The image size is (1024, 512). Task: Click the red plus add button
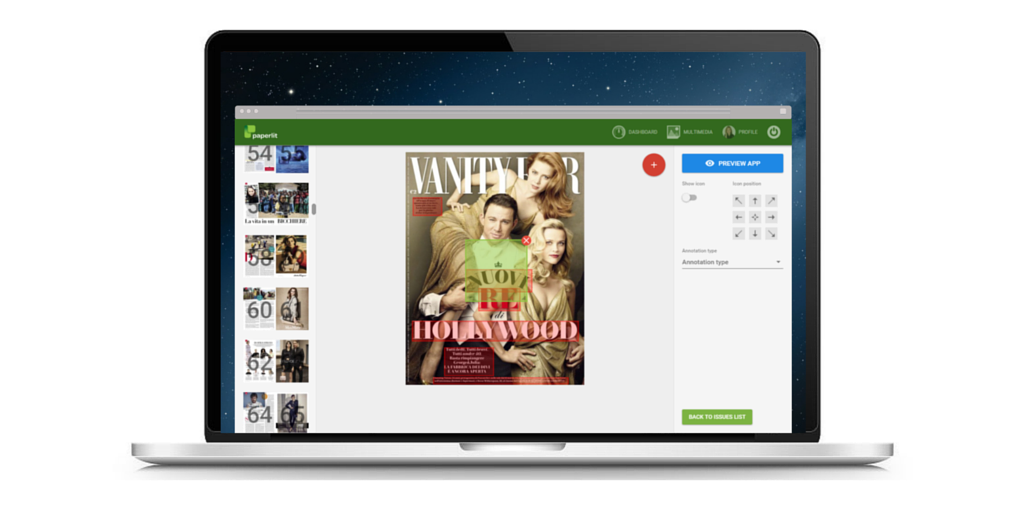point(654,165)
